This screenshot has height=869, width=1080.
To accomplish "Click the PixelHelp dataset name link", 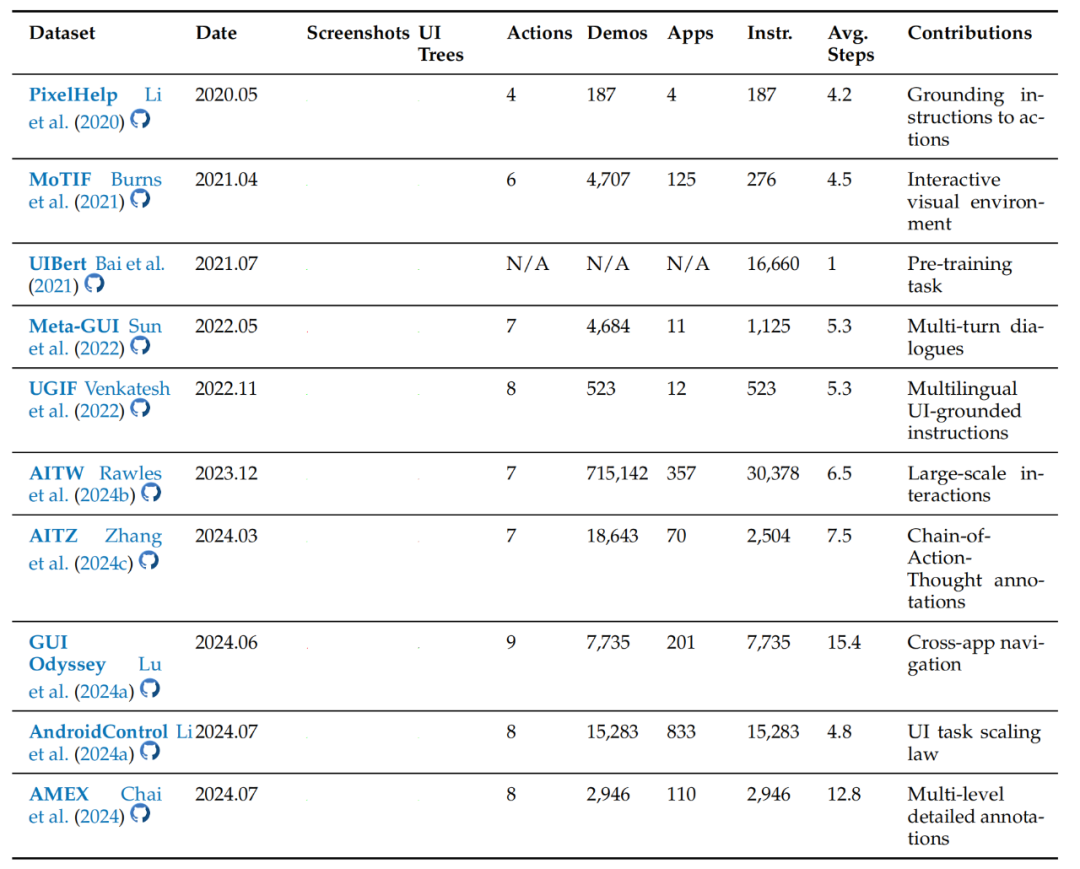I will pyautogui.click(x=73, y=95).
